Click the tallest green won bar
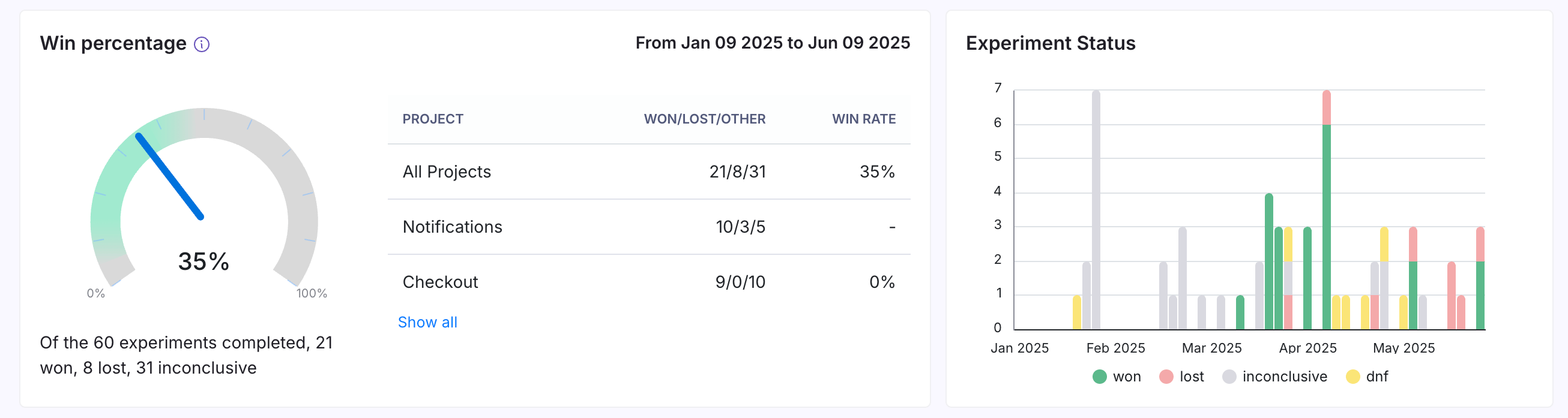This screenshot has height=418, width=1568. 1326,227
